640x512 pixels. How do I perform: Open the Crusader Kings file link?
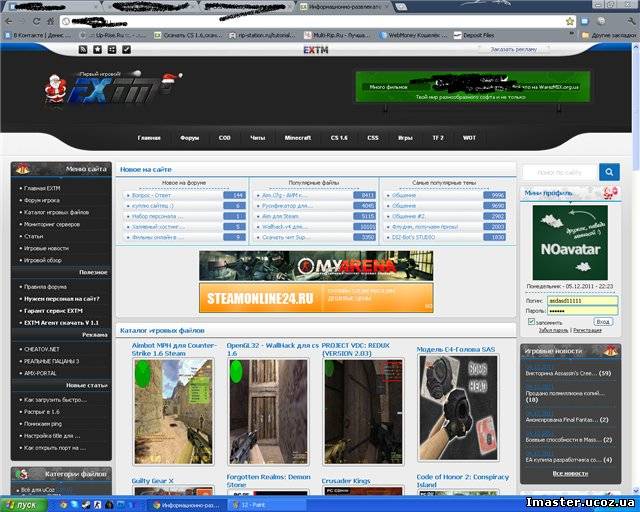pos(346,481)
